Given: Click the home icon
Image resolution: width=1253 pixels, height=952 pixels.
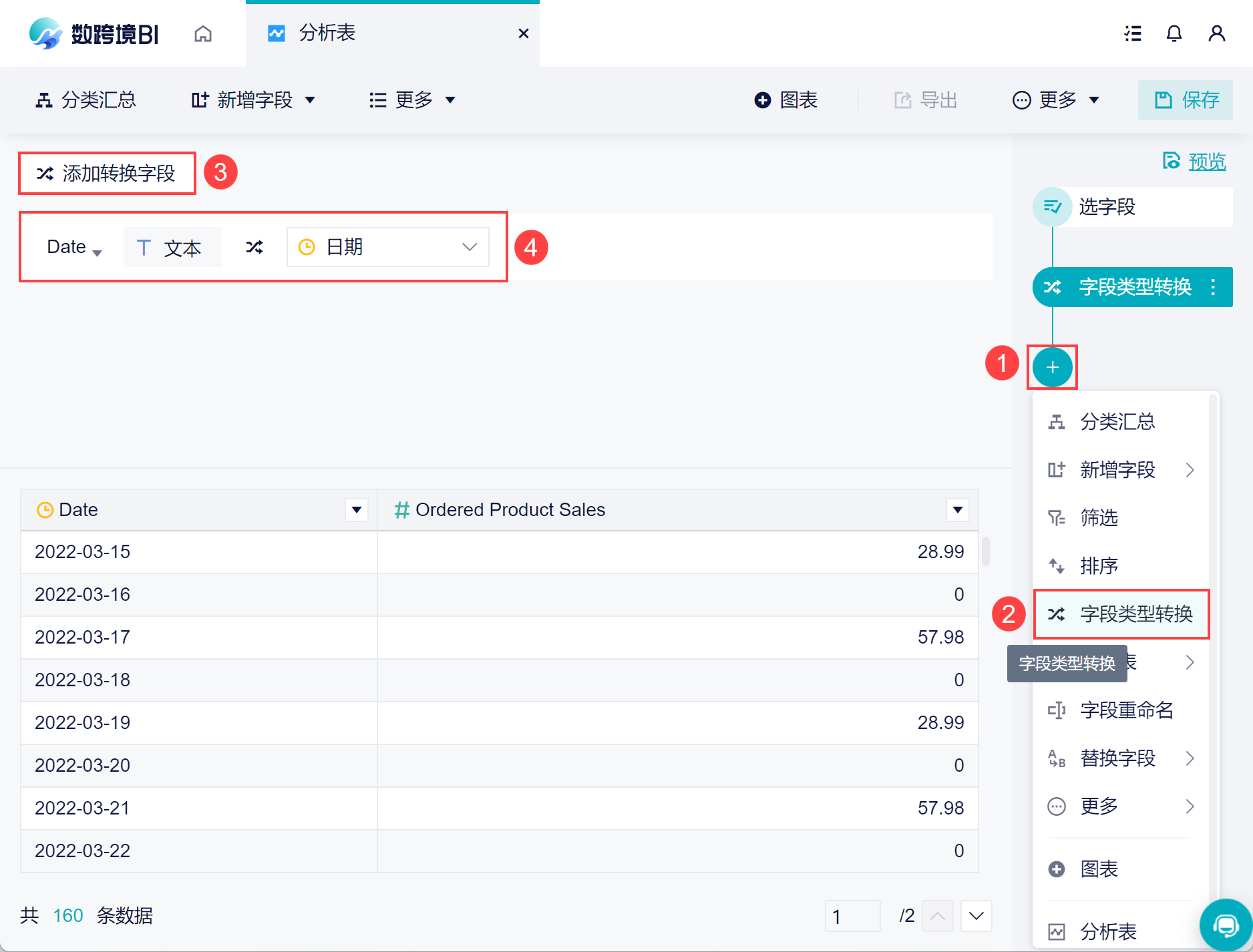Looking at the screenshot, I should tap(203, 34).
